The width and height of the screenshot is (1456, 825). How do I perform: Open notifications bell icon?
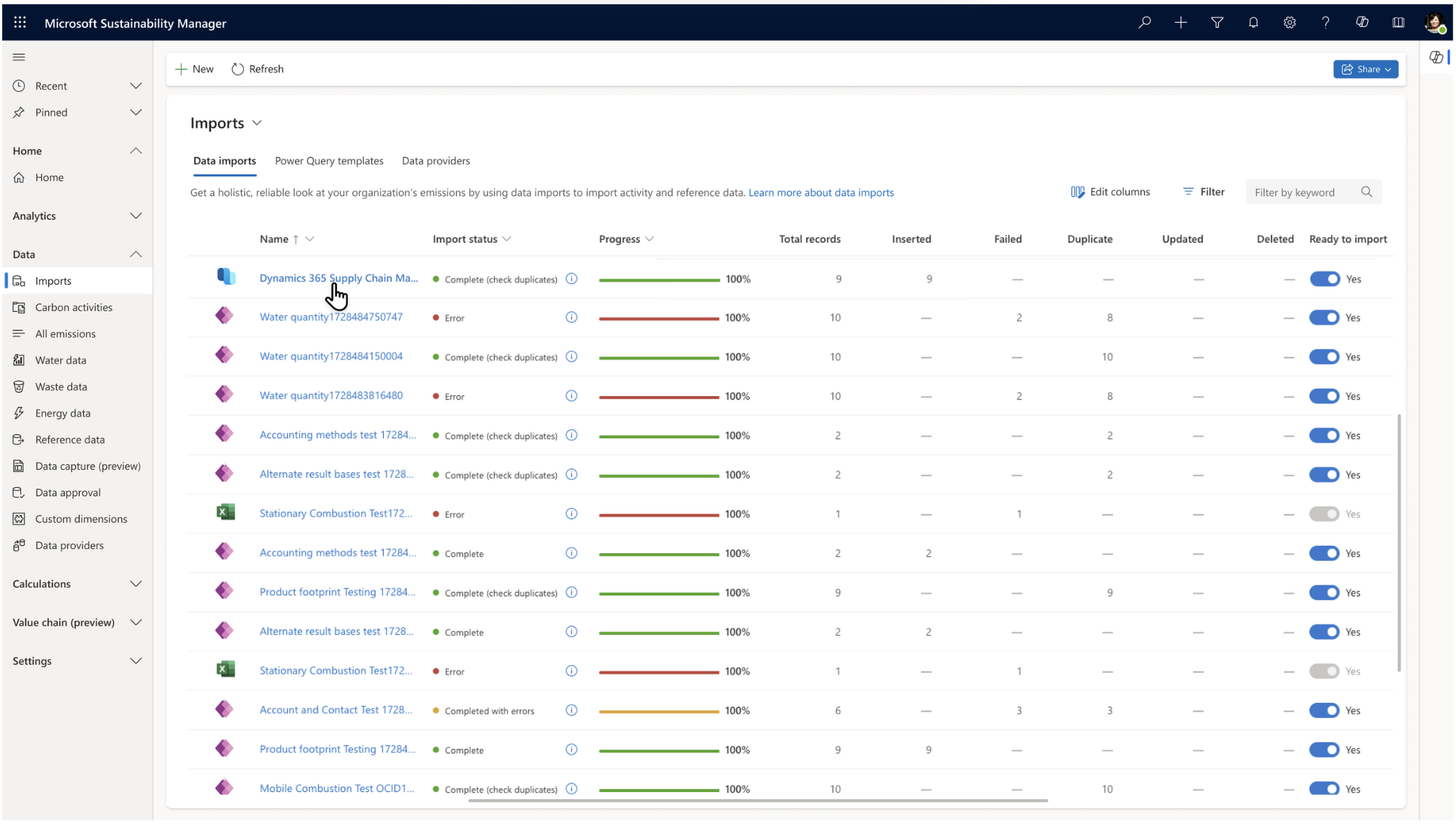click(x=1253, y=23)
